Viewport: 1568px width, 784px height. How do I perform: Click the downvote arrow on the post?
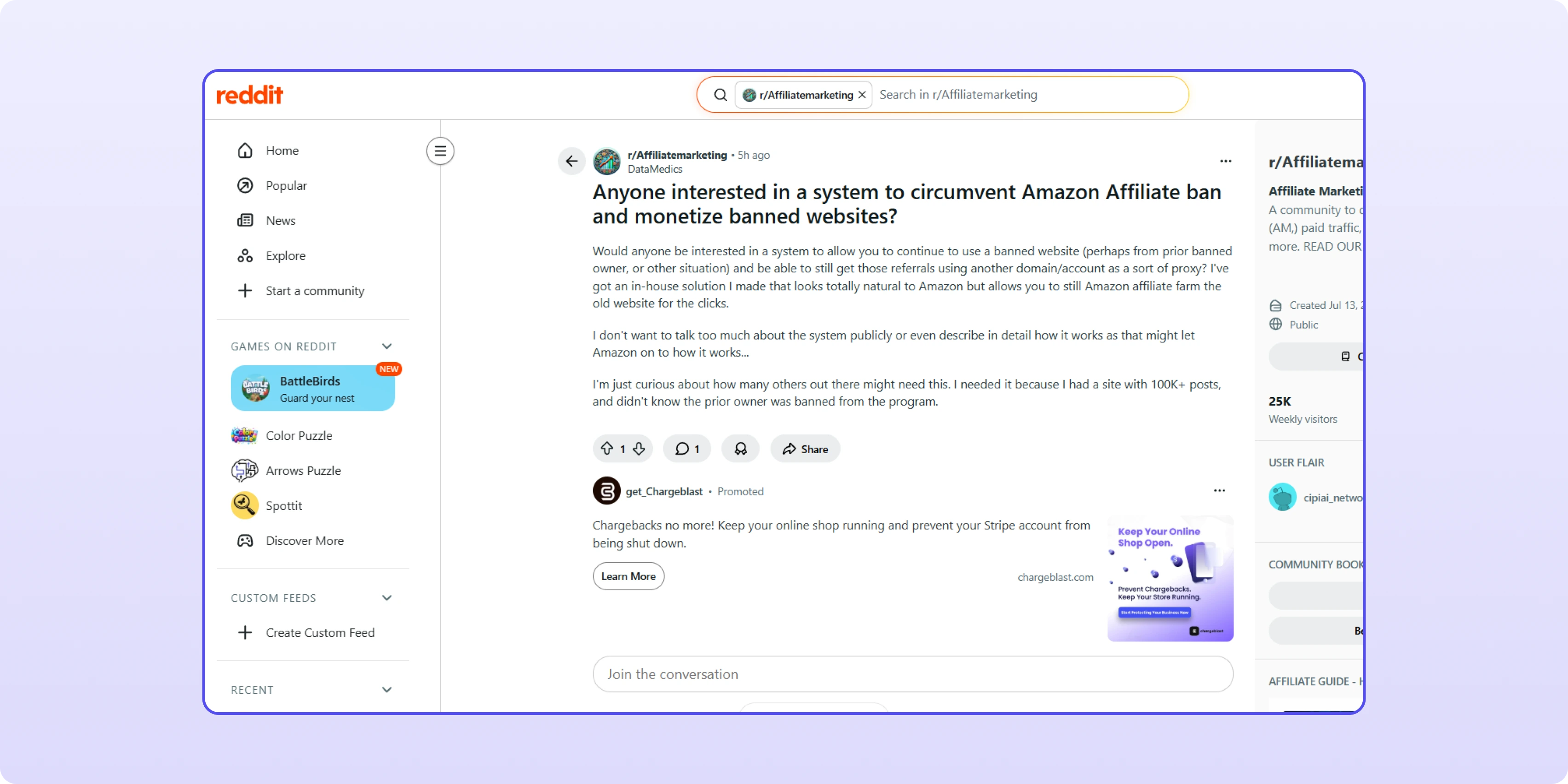tap(639, 449)
